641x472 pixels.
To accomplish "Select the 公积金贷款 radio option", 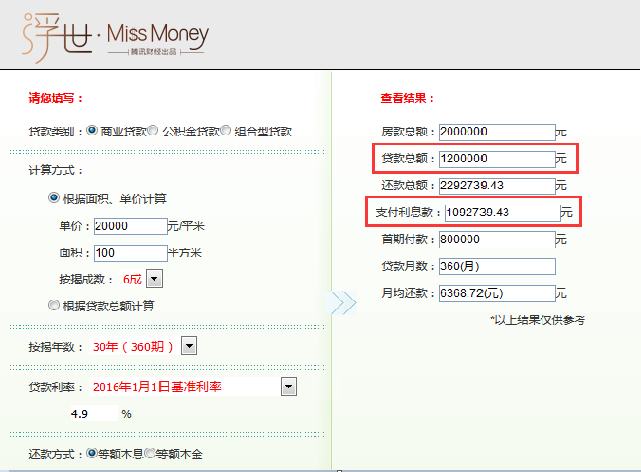I will 153,130.
